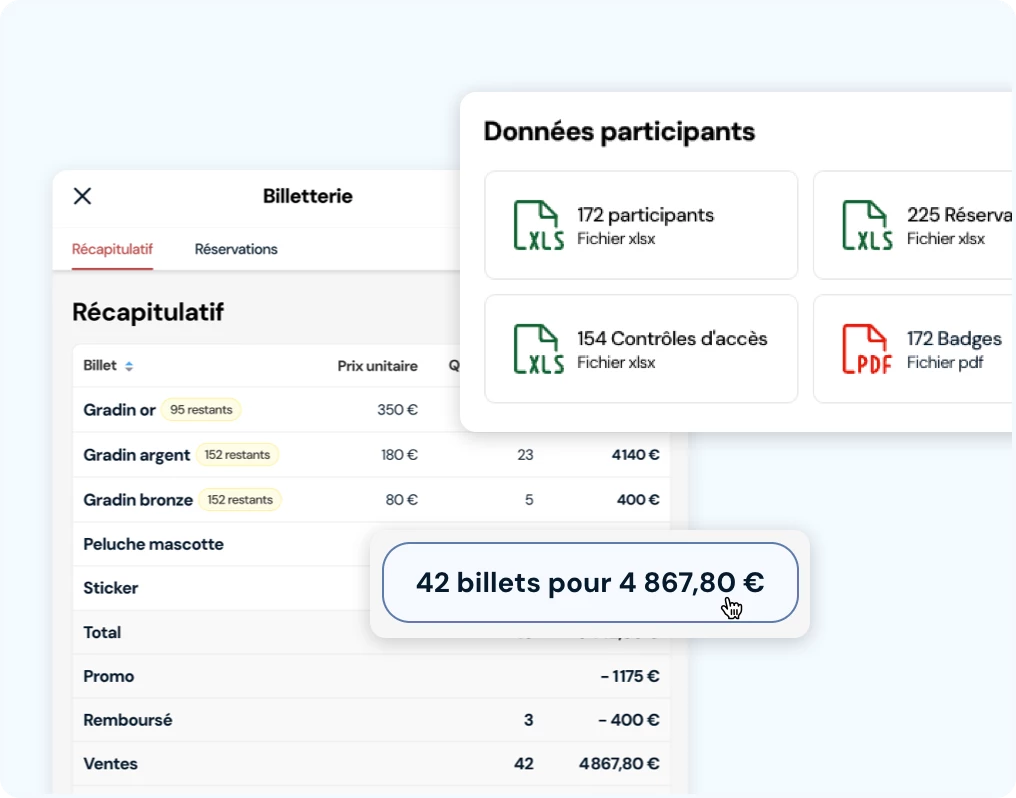The height and width of the screenshot is (798, 1016).
Task: Click the XLS icon for 225 Réservations
Action: pyautogui.click(x=866, y=225)
